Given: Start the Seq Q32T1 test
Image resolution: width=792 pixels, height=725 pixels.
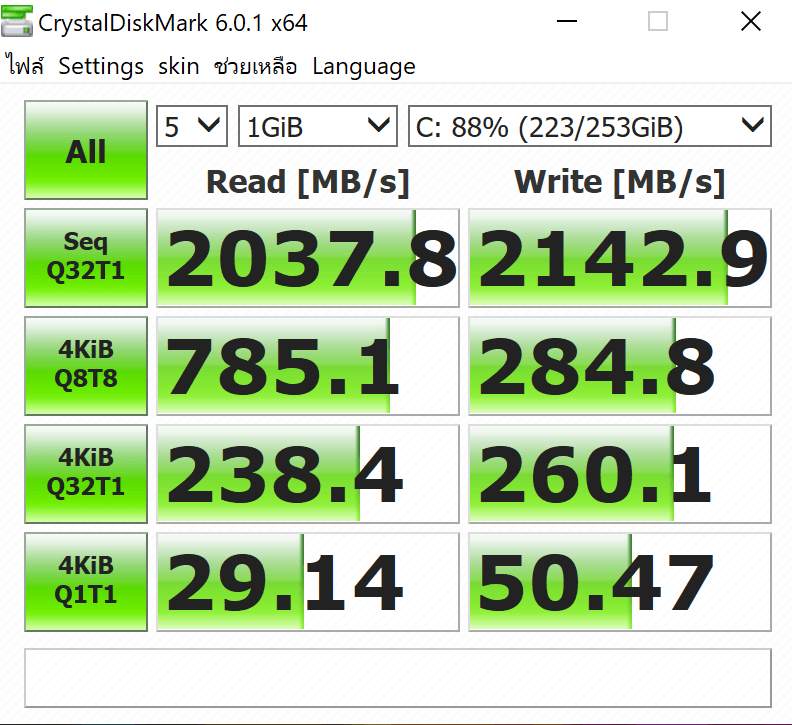Looking at the screenshot, I should (86, 258).
